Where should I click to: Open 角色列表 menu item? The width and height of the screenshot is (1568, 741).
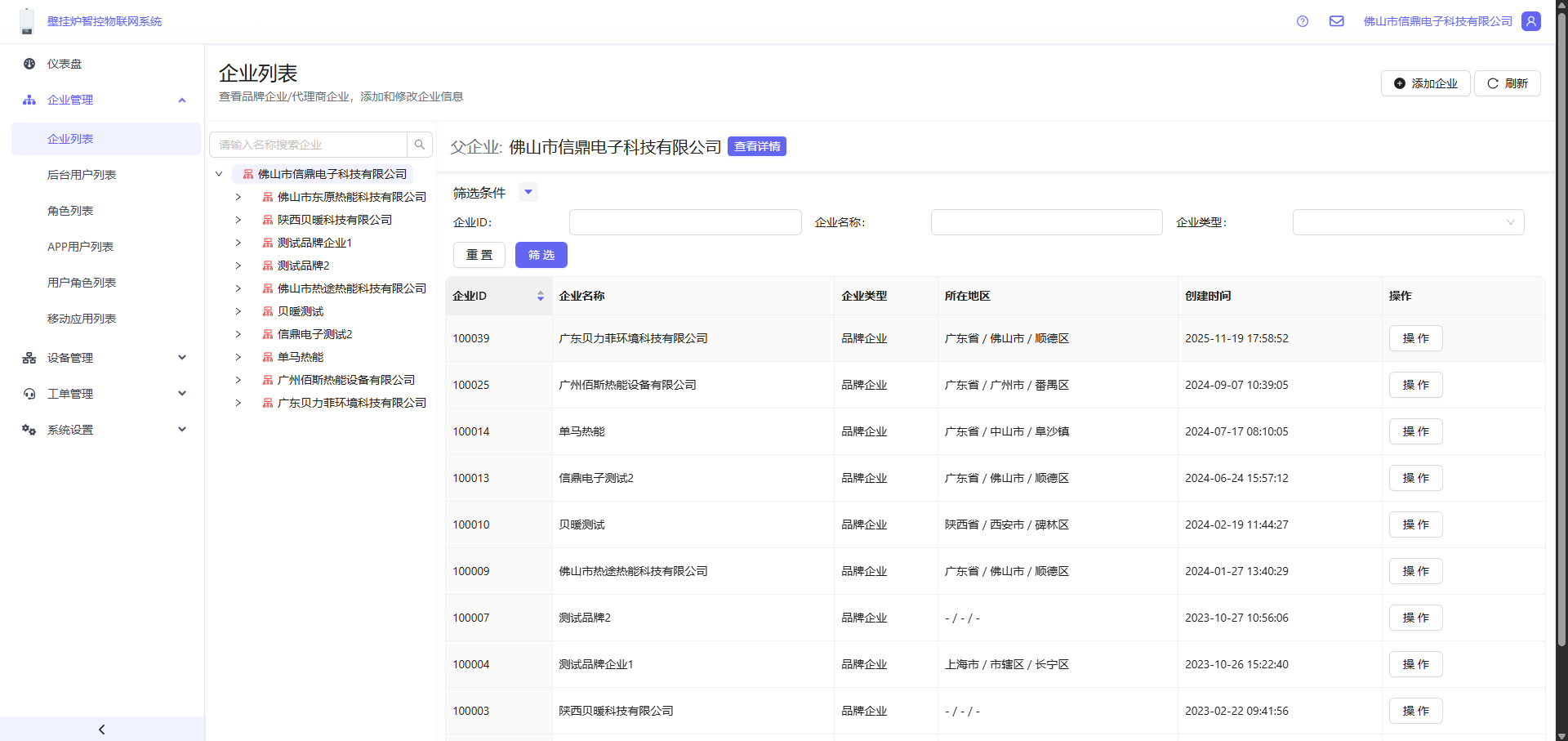[x=70, y=211]
